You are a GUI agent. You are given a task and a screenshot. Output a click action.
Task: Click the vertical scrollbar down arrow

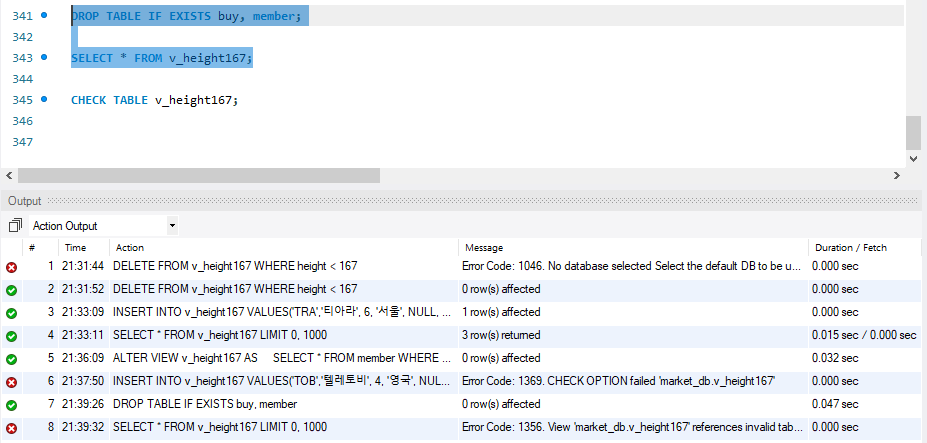click(913, 159)
